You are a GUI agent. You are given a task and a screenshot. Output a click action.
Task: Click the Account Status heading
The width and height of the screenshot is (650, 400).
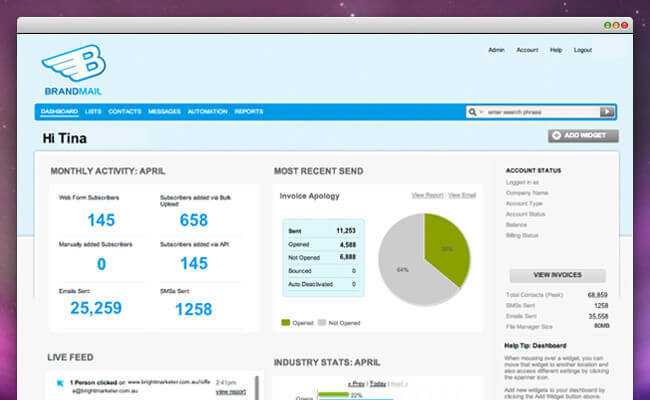tap(533, 170)
